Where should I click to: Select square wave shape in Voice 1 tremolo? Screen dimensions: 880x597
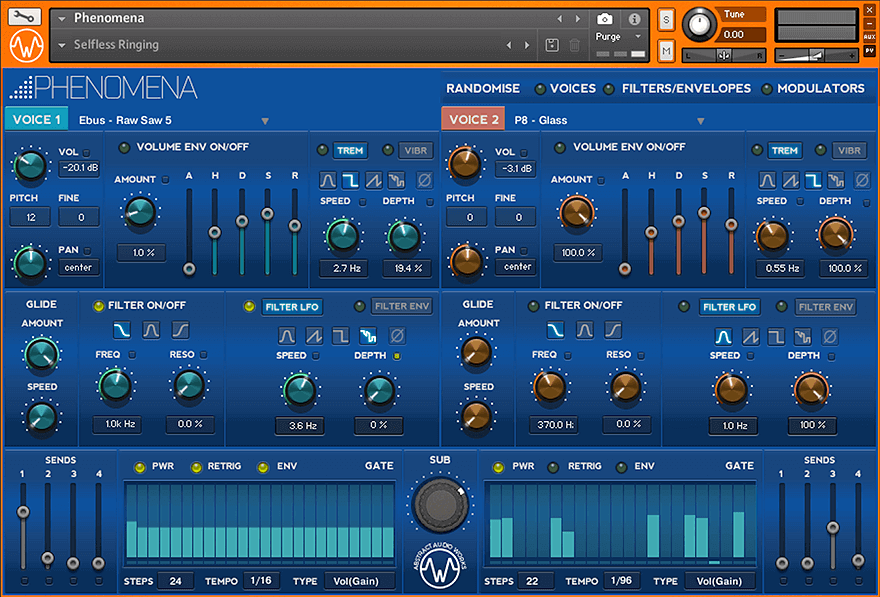[x=350, y=180]
